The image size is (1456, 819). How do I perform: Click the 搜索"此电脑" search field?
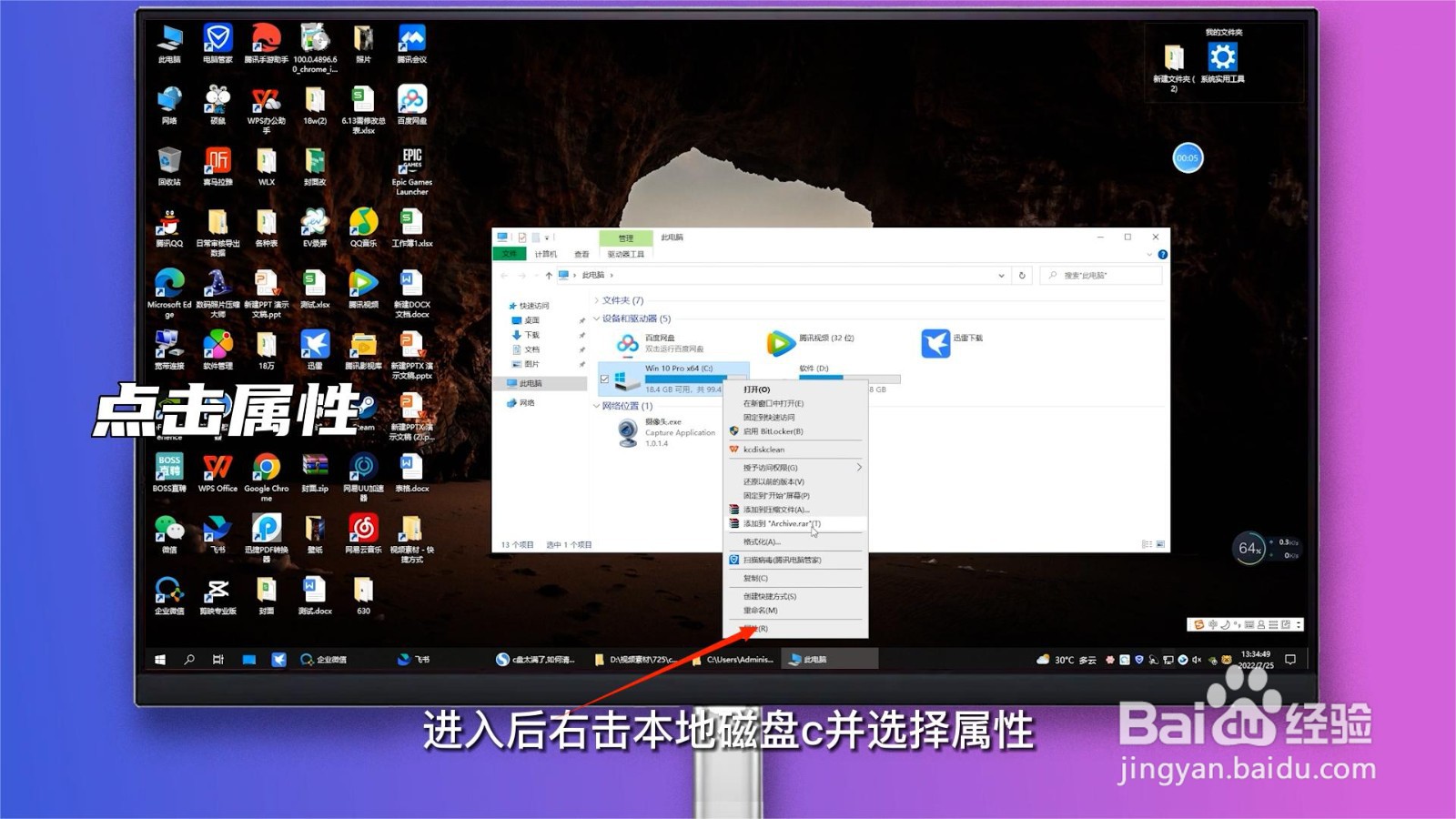click(x=1101, y=275)
